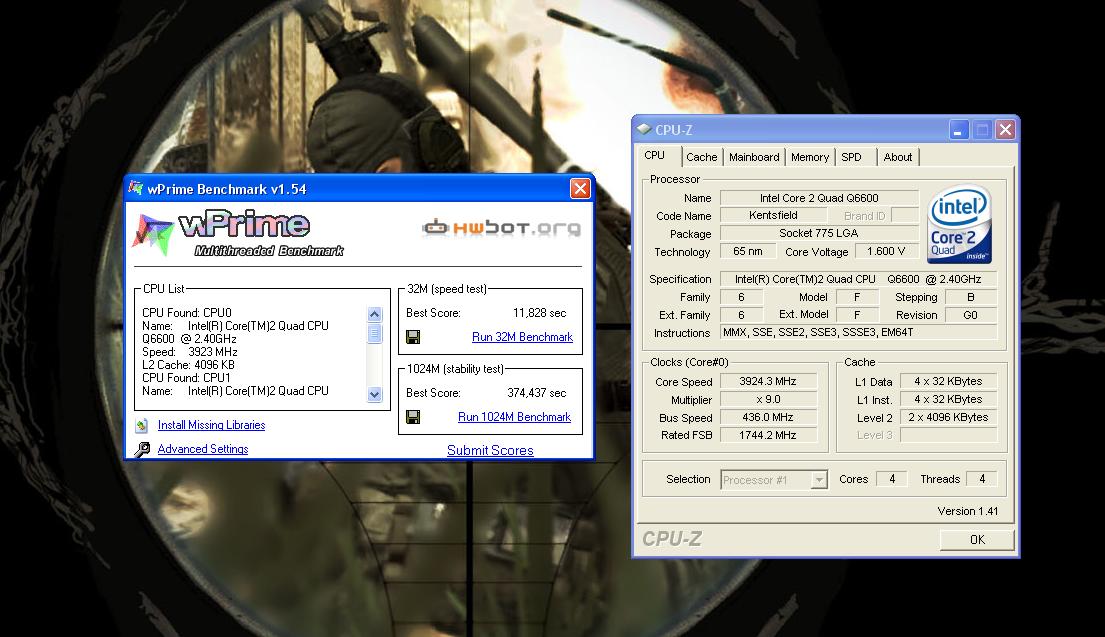This screenshot has width=1105, height=637.
Task: Click the L2 Cache: 4096 KB line
Action: pyautogui.click(x=188, y=365)
